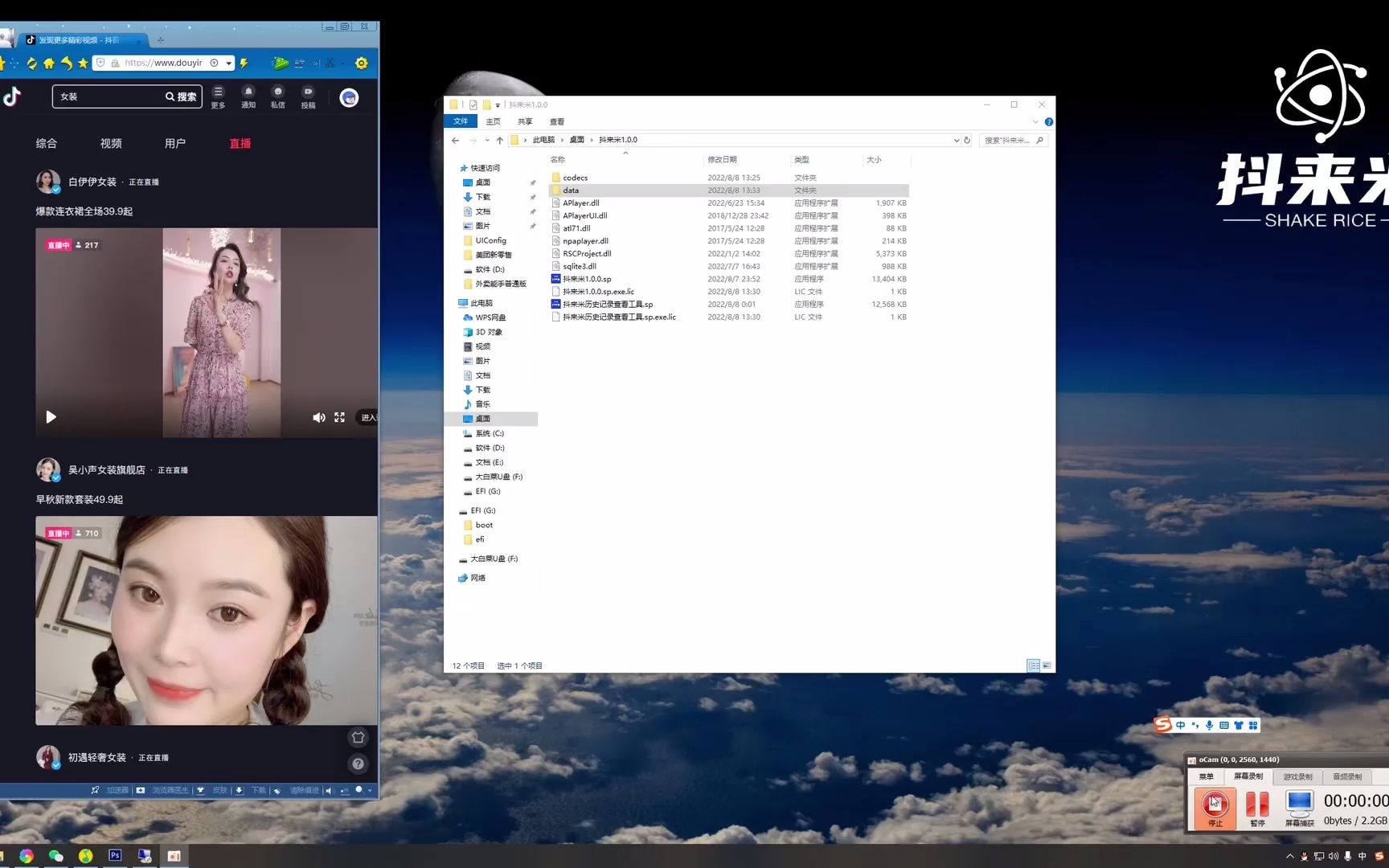Open WeChat from the taskbar

(55, 855)
